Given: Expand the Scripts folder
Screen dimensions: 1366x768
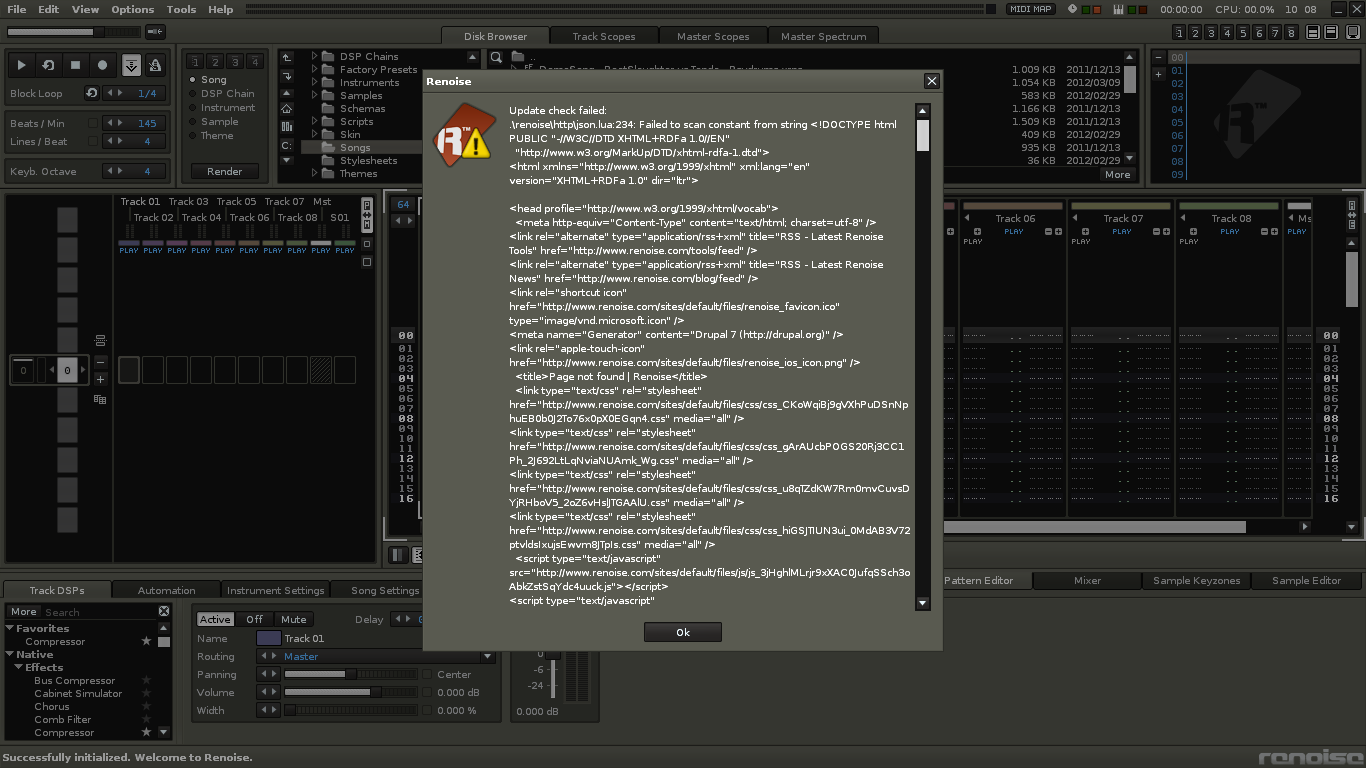Looking at the screenshot, I should (x=314, y=121).
